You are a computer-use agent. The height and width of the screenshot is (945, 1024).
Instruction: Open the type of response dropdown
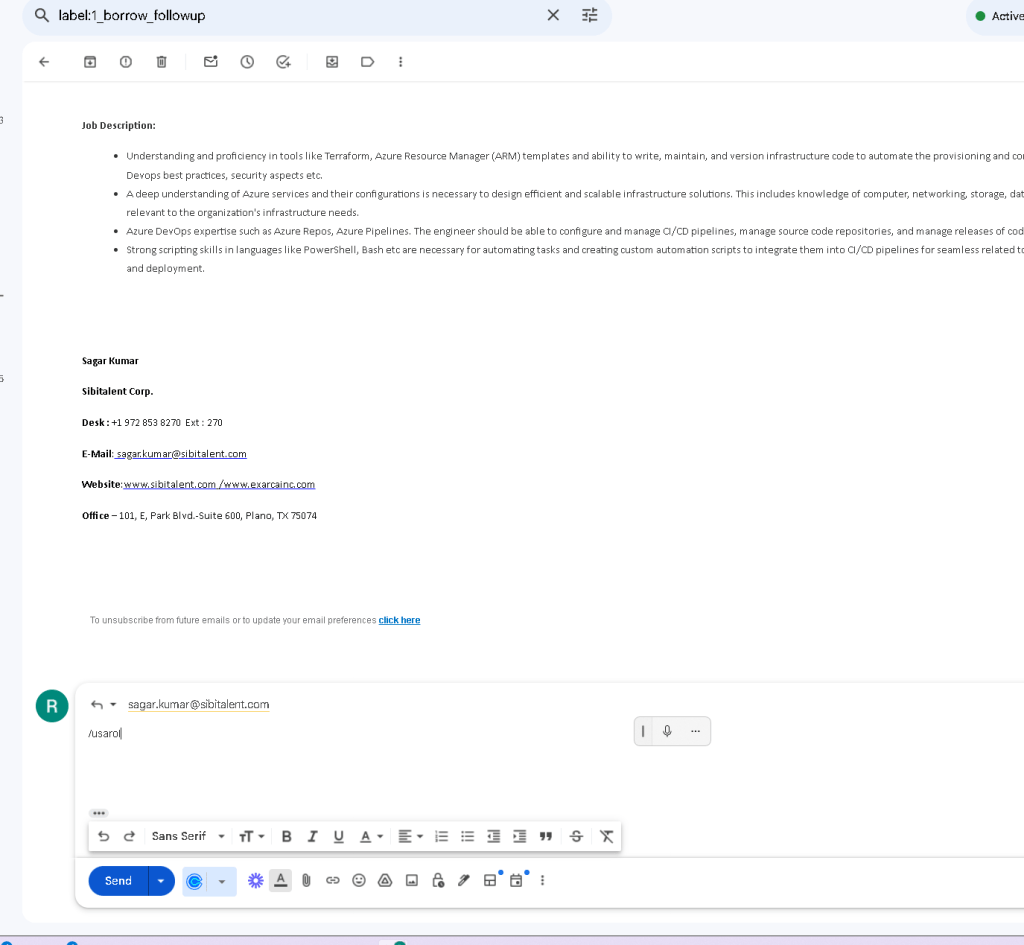[x=103, y=705]
